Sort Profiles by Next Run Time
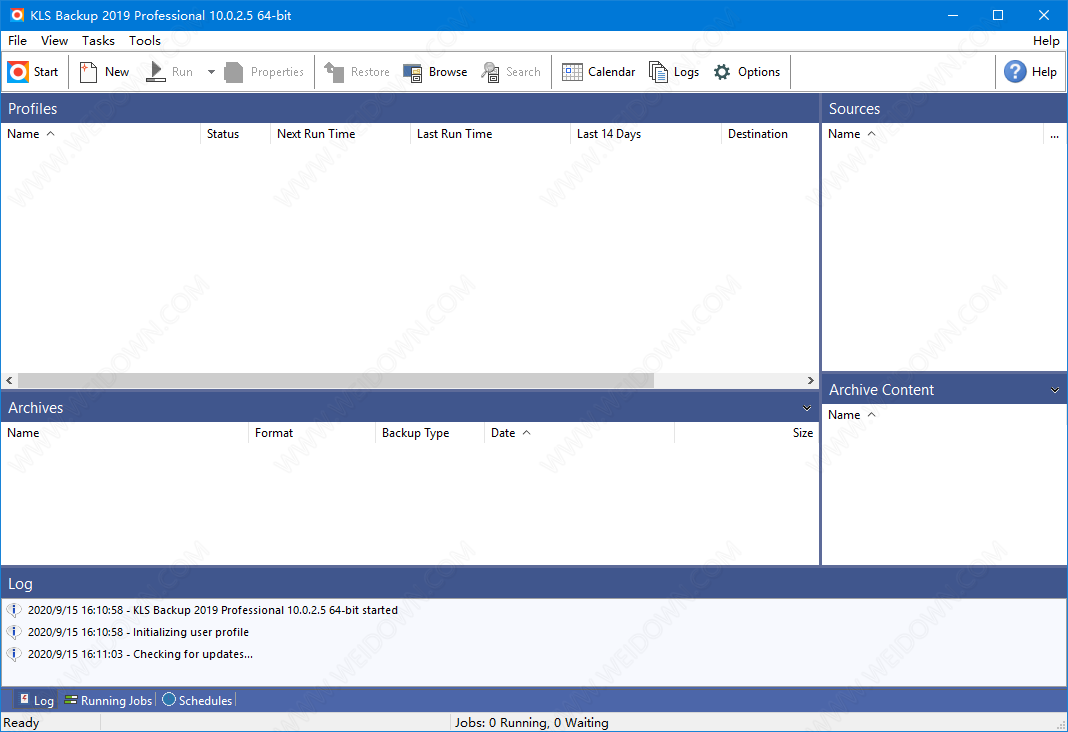This screenshot has height=732, width=1068. (340, 134)
